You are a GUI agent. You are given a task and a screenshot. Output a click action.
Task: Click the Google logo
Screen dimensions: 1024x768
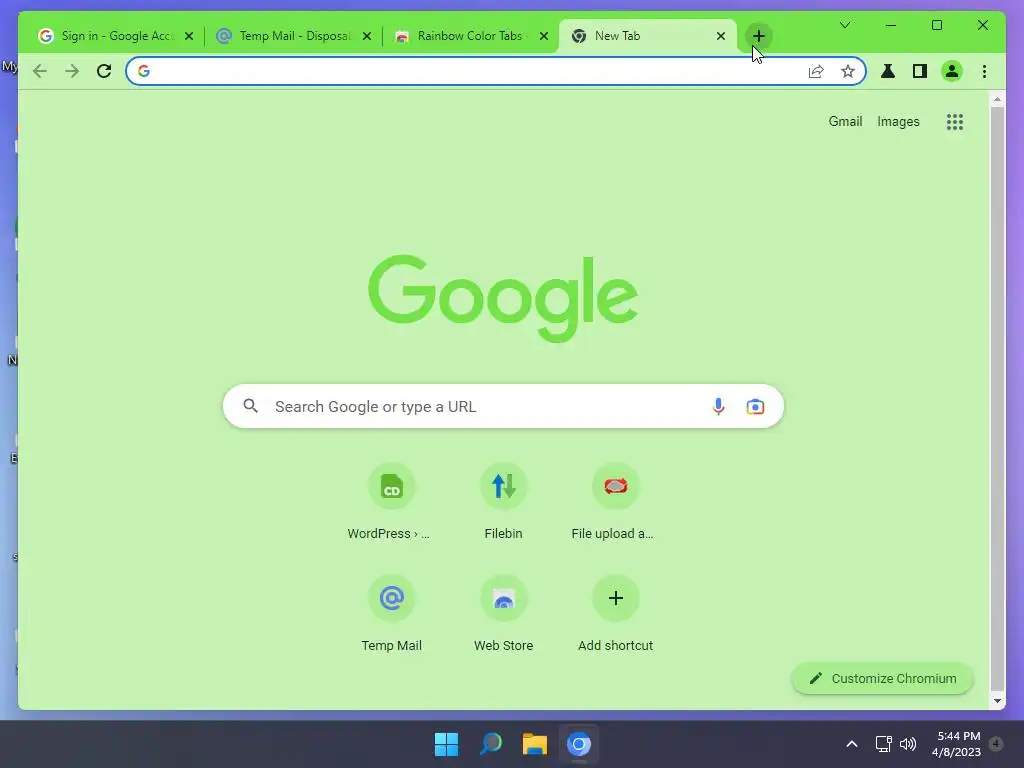(503, 298)
